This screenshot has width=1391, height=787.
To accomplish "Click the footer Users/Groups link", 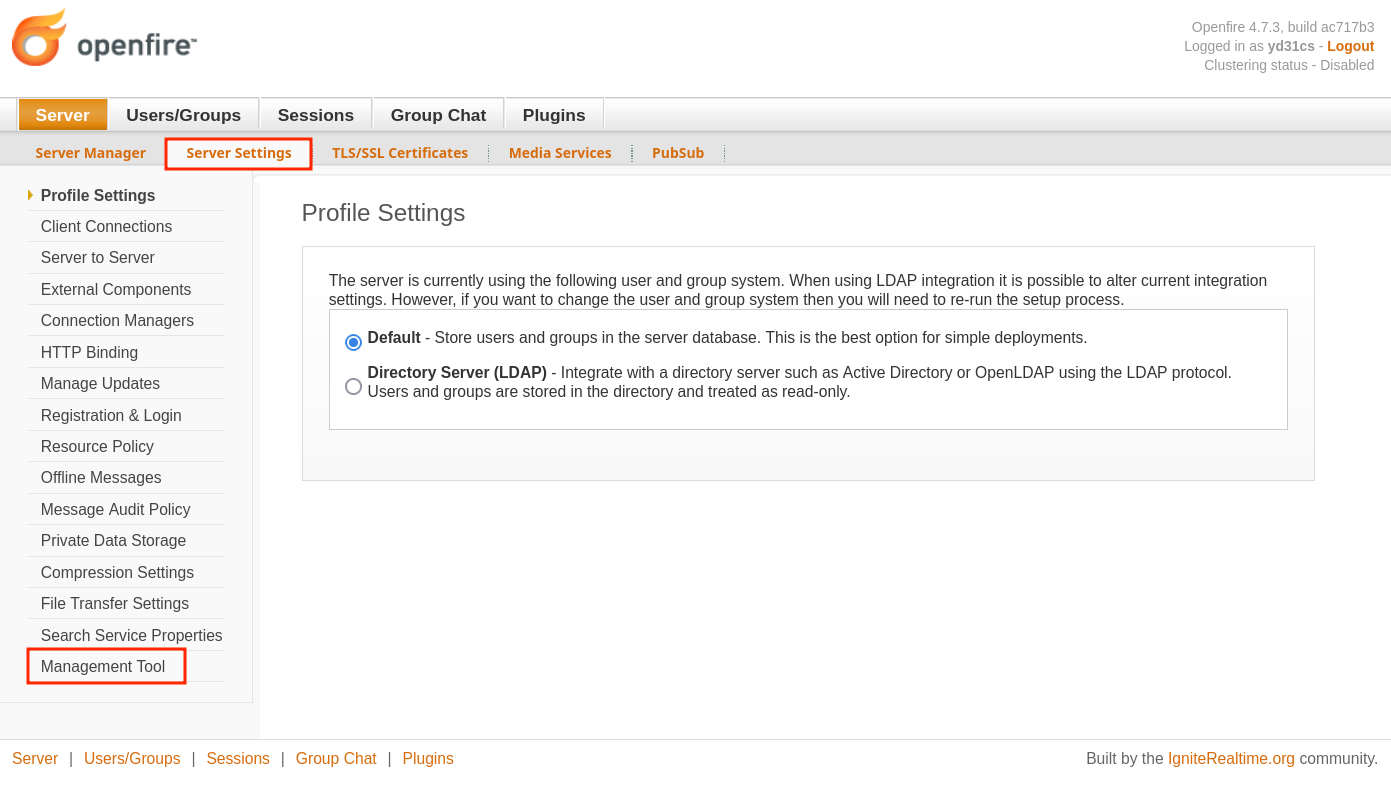I will click(132, 759).
